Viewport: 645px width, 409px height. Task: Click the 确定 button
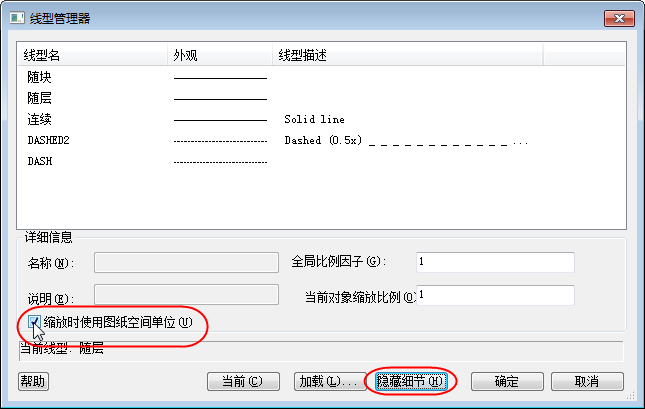pos(507,381)
